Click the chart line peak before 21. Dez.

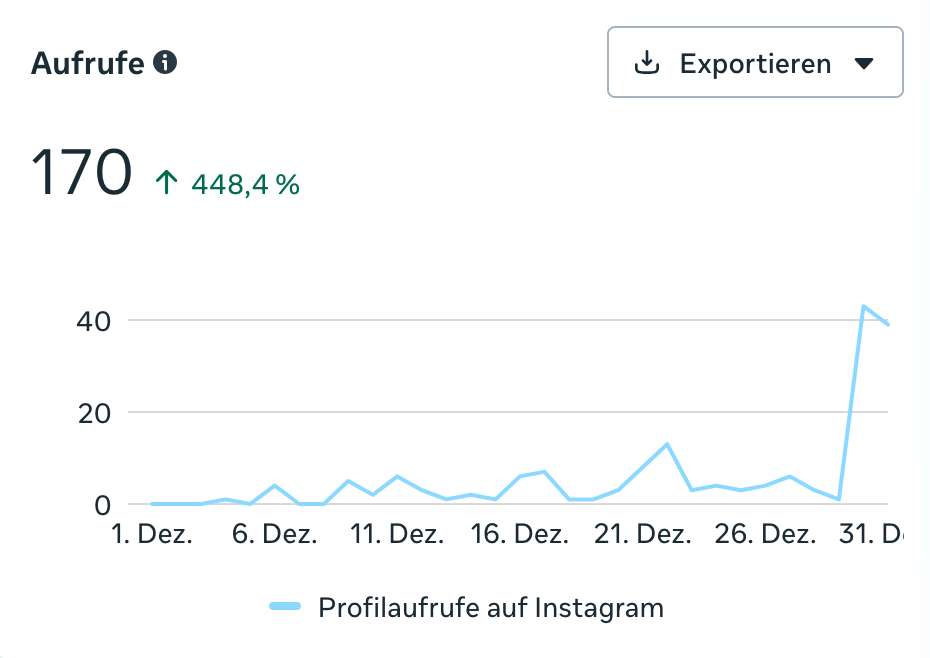(x=667, y=444)
